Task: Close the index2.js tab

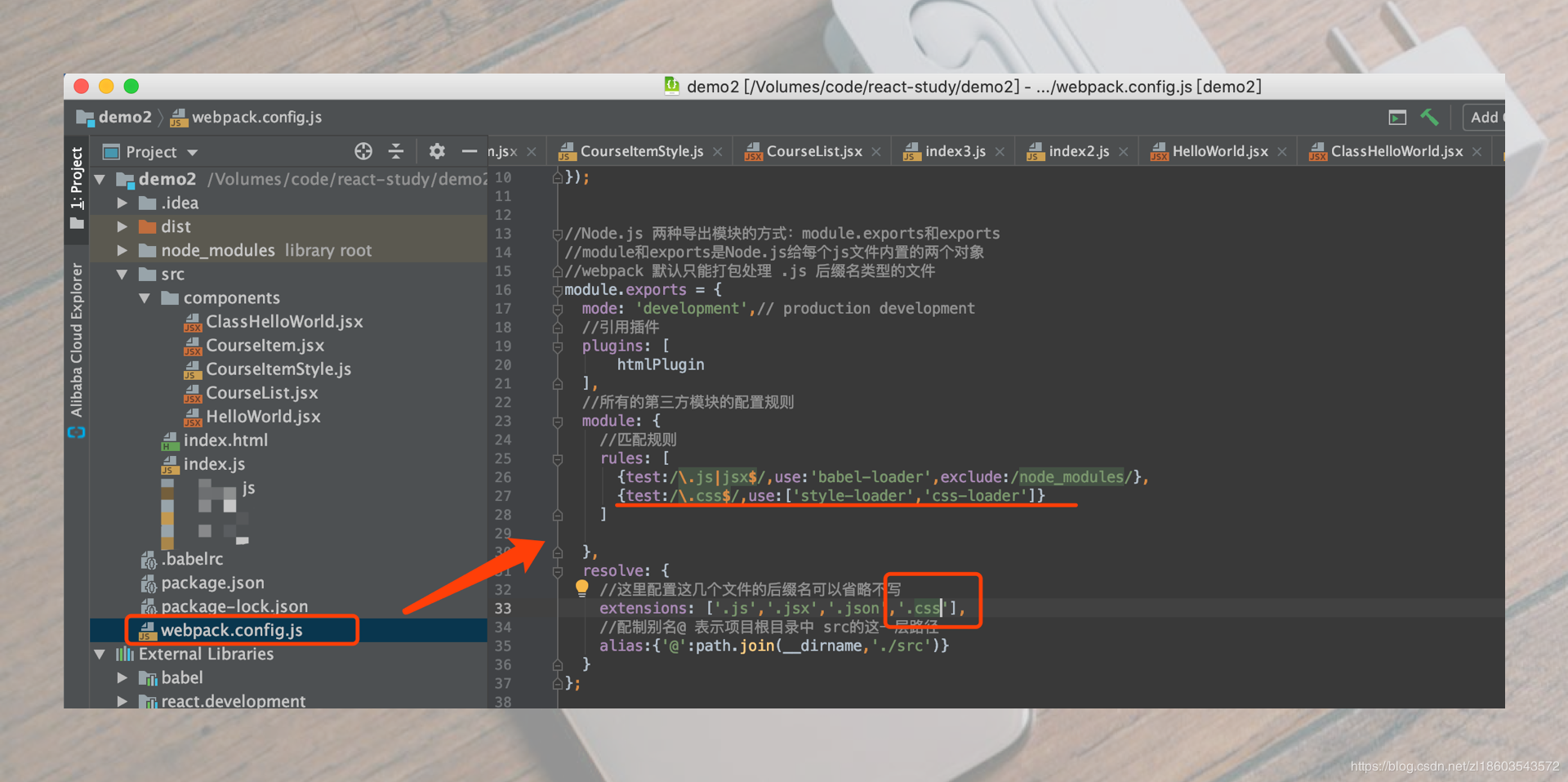Action: point(1124,152)
